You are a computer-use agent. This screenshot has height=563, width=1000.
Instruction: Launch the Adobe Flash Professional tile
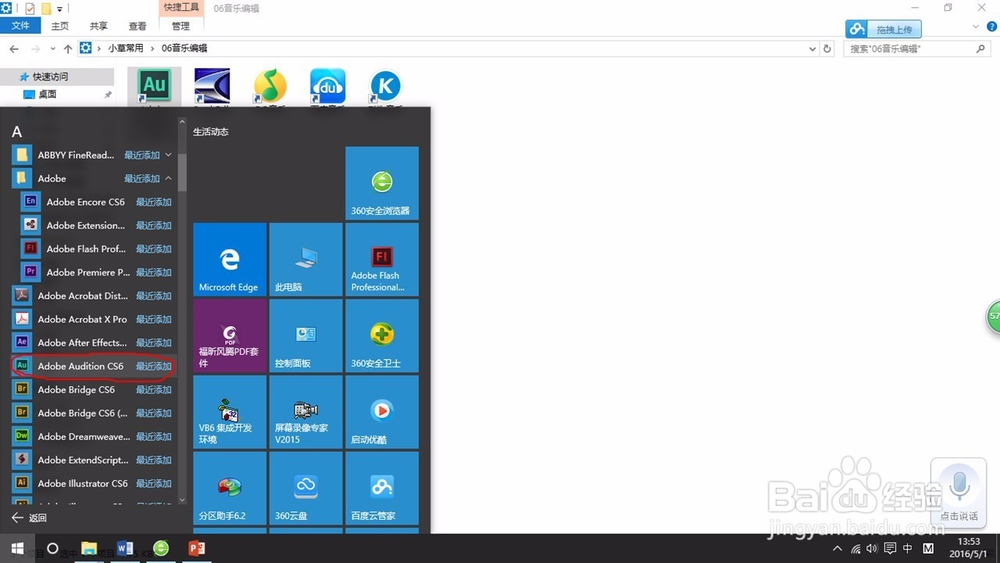[382, 260]
